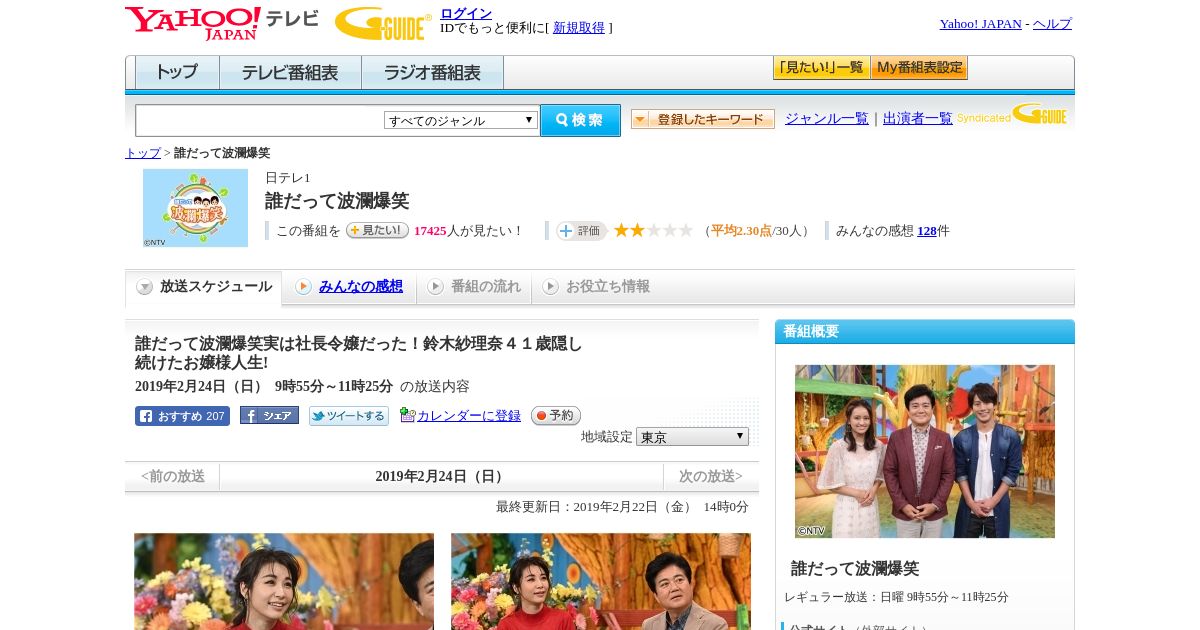The width and height of the screenshot is (1200, 630).
Task: Select the 放送スケジュール tab
Action: click(x=204, y=287)
